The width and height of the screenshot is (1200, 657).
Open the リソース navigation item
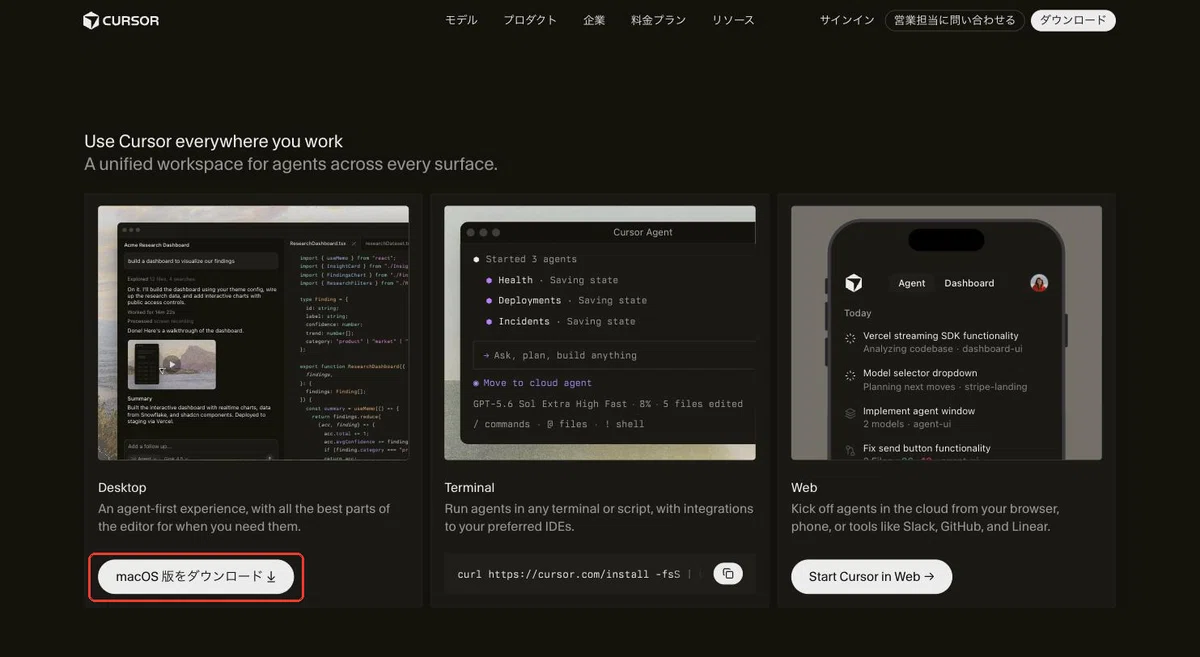(733, 20)
